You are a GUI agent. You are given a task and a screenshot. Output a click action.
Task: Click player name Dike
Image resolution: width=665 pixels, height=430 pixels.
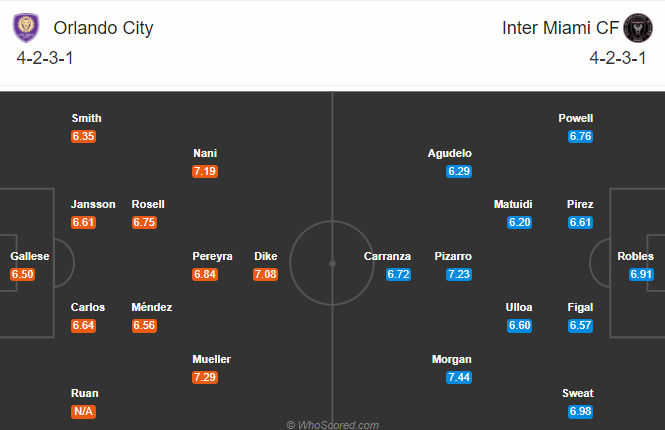265,256
